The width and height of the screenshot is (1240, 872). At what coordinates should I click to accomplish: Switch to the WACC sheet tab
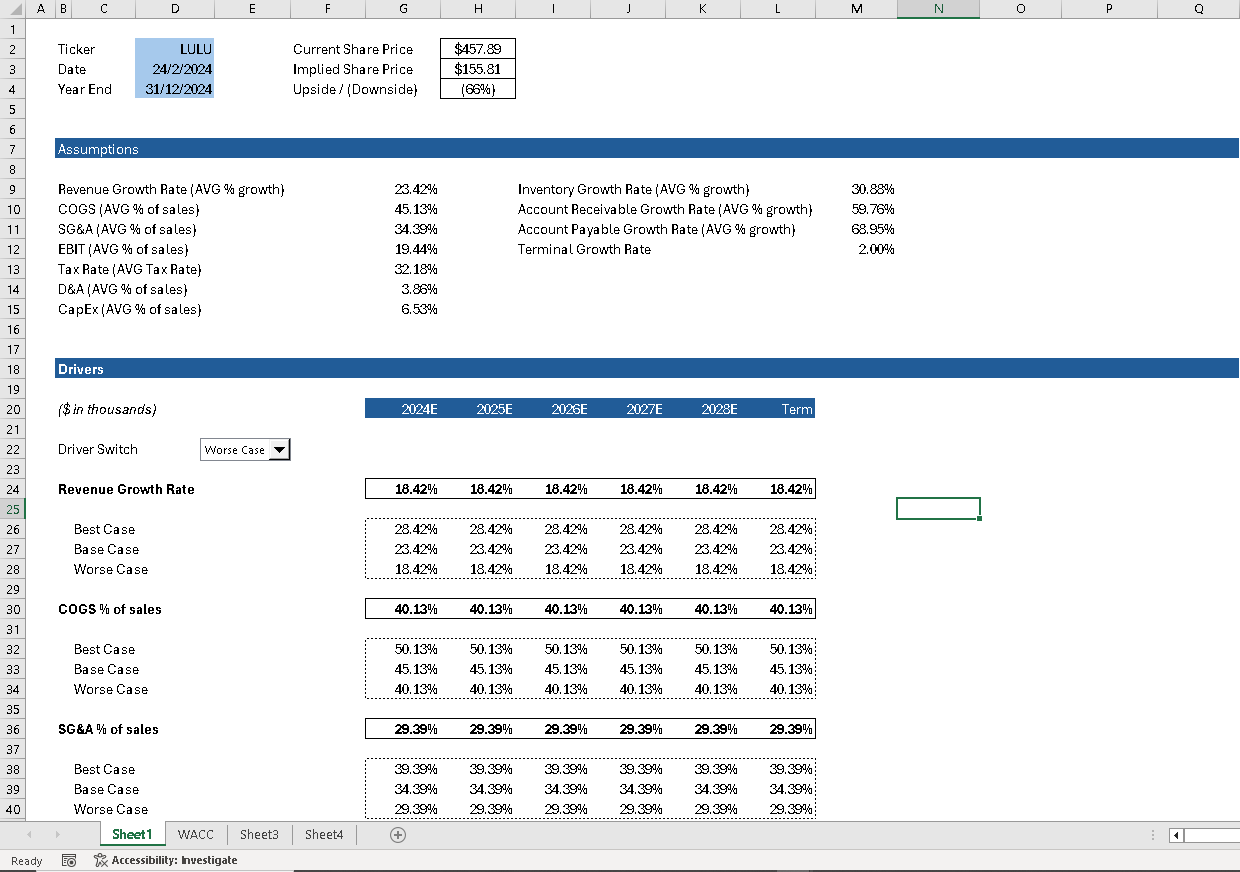coord(195,834)
